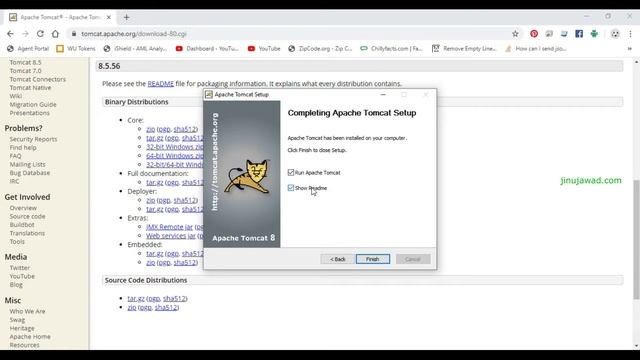This screenshot has width=640, height=360.
Task: Open the Remove Empty Line bookmark
Action: (464, 49)
